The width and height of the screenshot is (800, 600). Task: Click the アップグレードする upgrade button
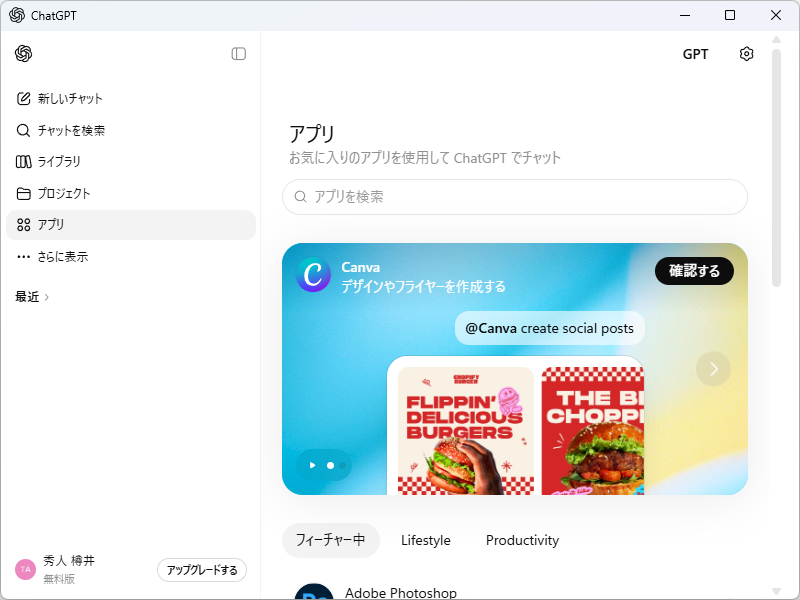(x=202, y=570)
